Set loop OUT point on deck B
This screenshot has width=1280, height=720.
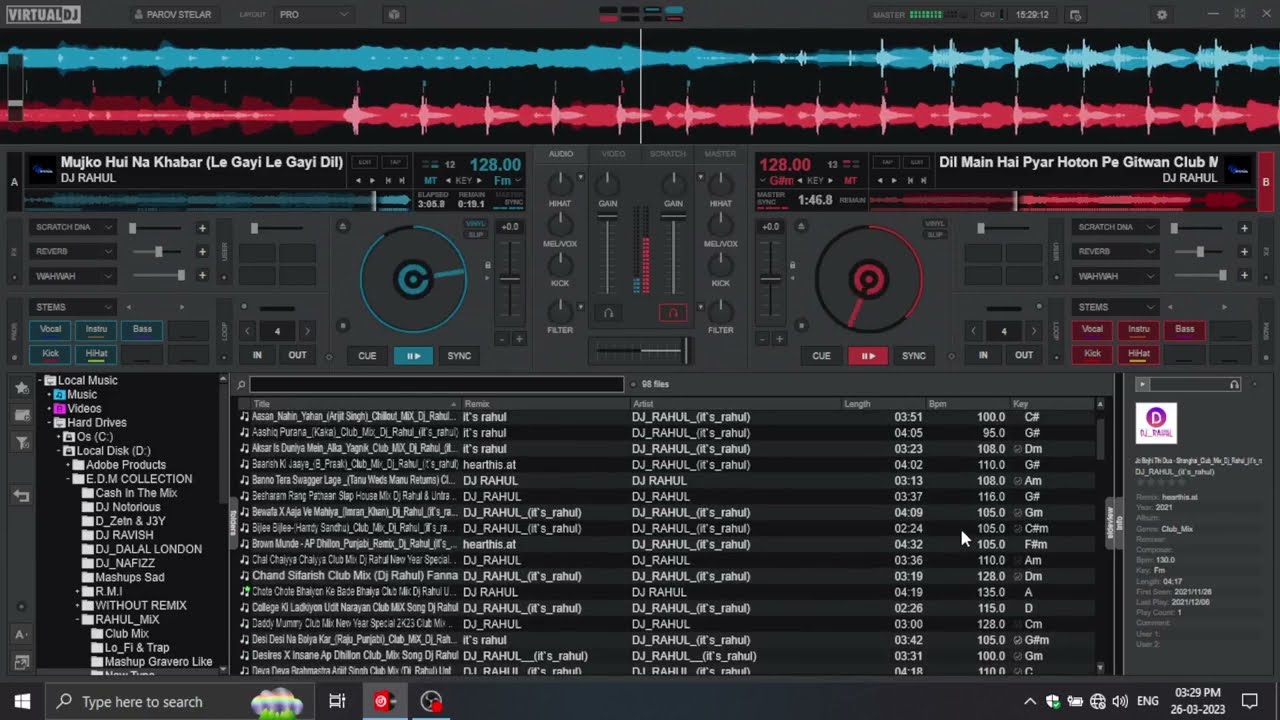point(1024,355)
